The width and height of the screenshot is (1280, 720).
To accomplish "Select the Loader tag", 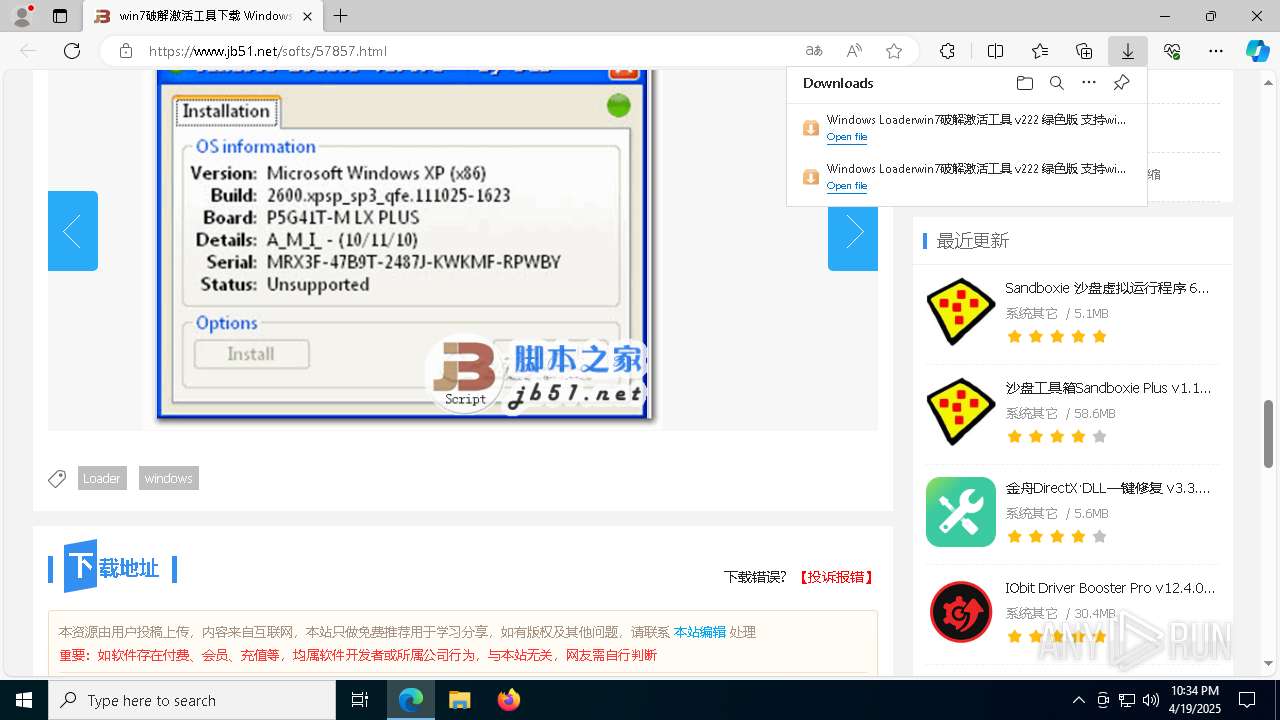I will coord(102,478).
